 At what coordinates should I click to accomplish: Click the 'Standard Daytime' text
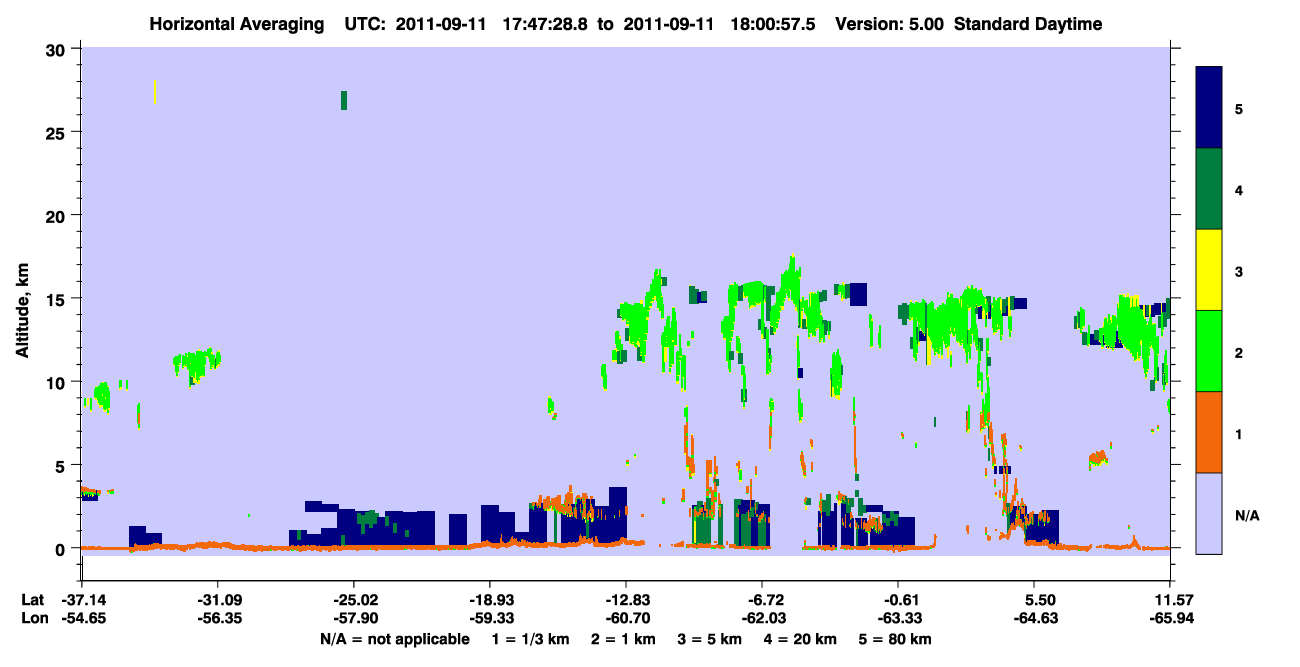click(1028, 24)
